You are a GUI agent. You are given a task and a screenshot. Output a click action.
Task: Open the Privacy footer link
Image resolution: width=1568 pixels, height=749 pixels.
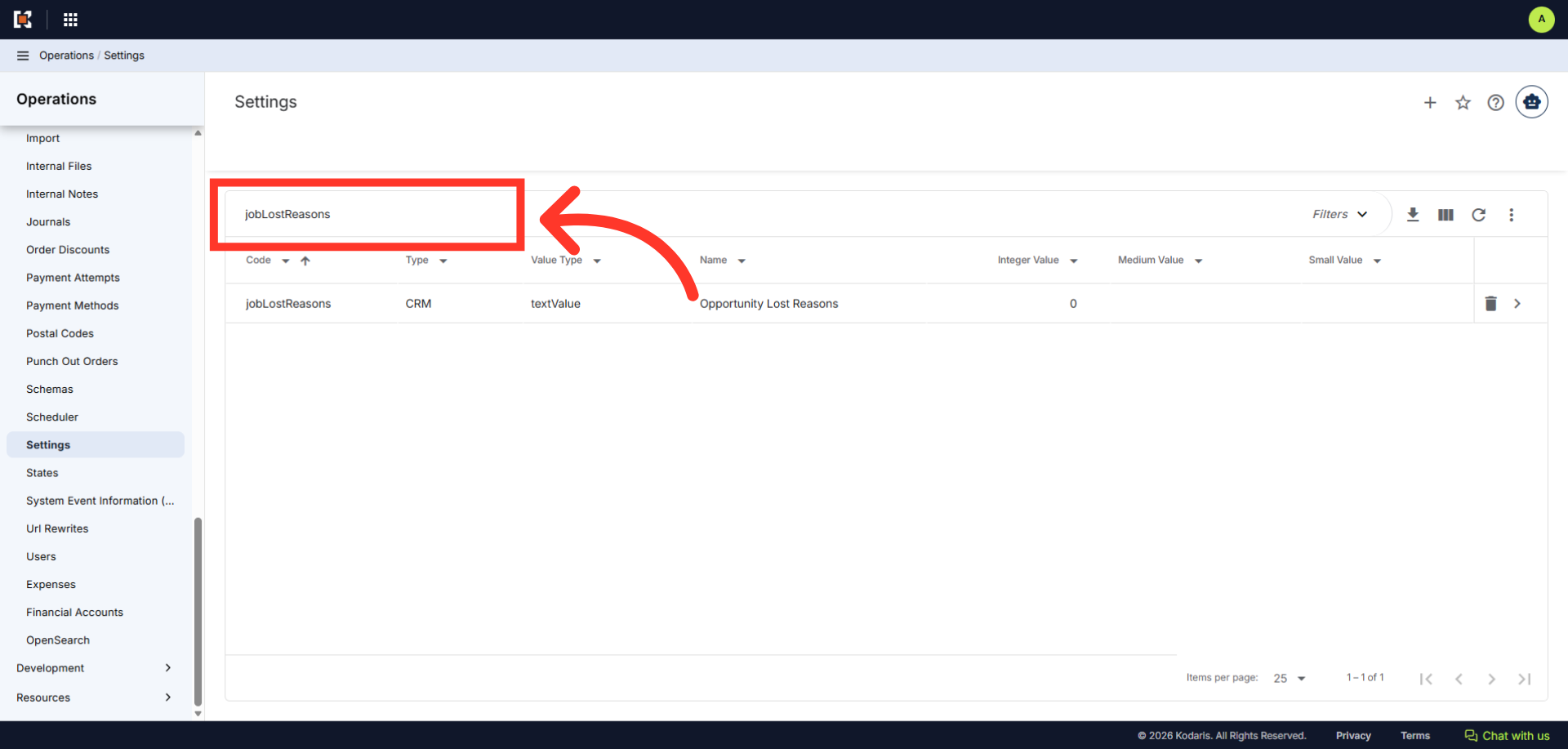[x=1353, y=736]
